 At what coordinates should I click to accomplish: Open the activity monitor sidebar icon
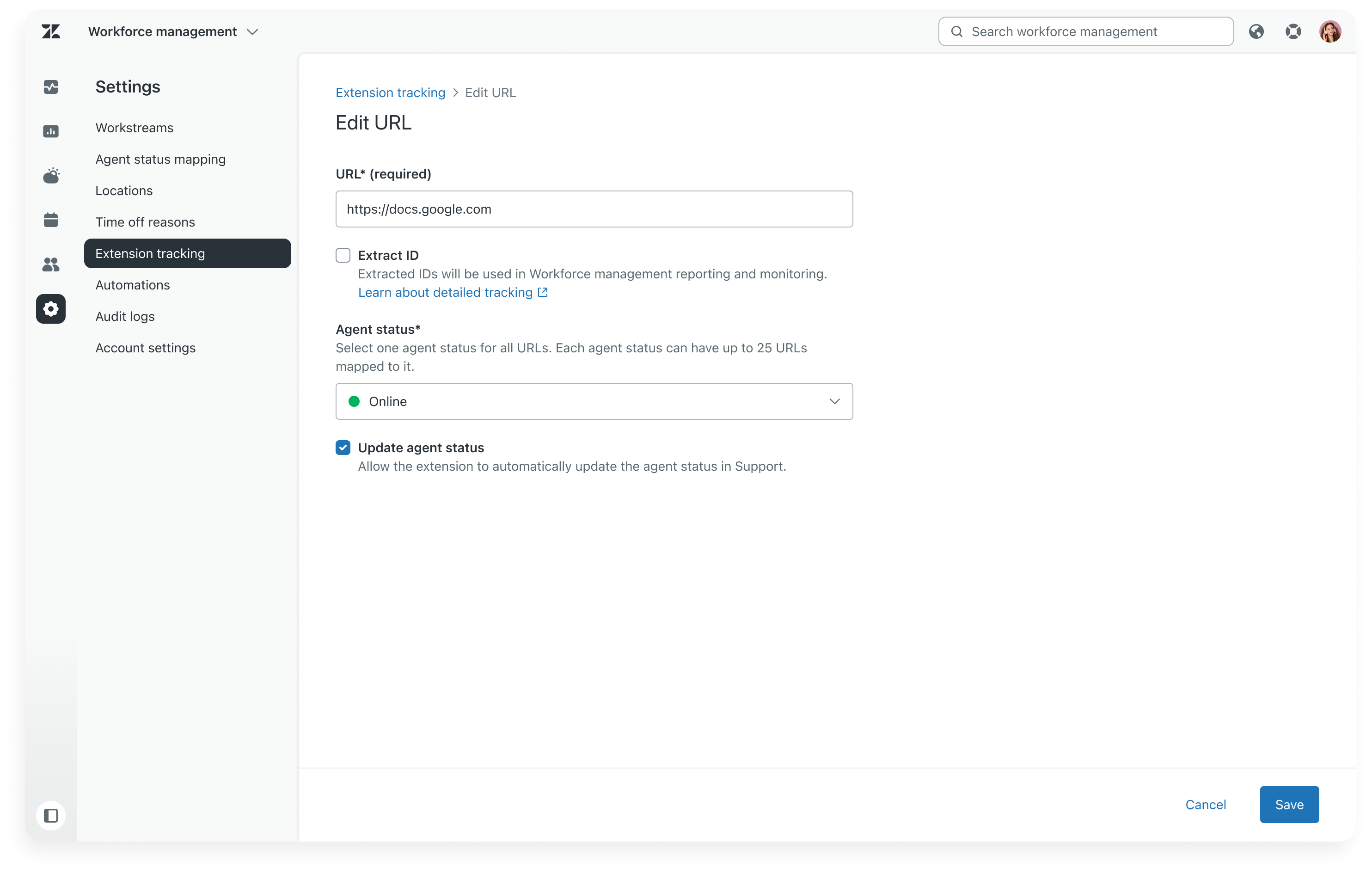tap(51, 87)
